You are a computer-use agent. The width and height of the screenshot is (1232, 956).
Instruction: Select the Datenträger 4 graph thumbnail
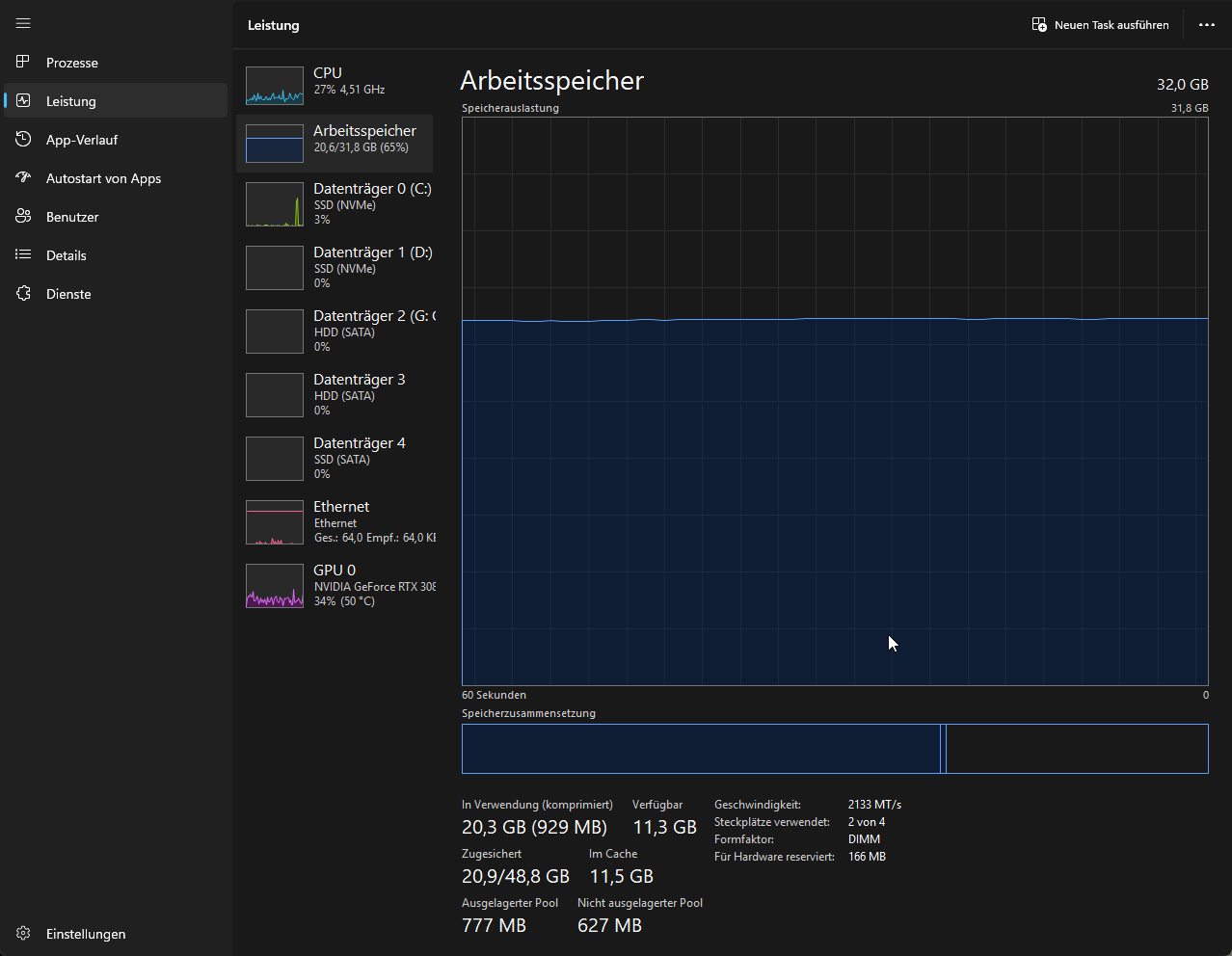275,459
